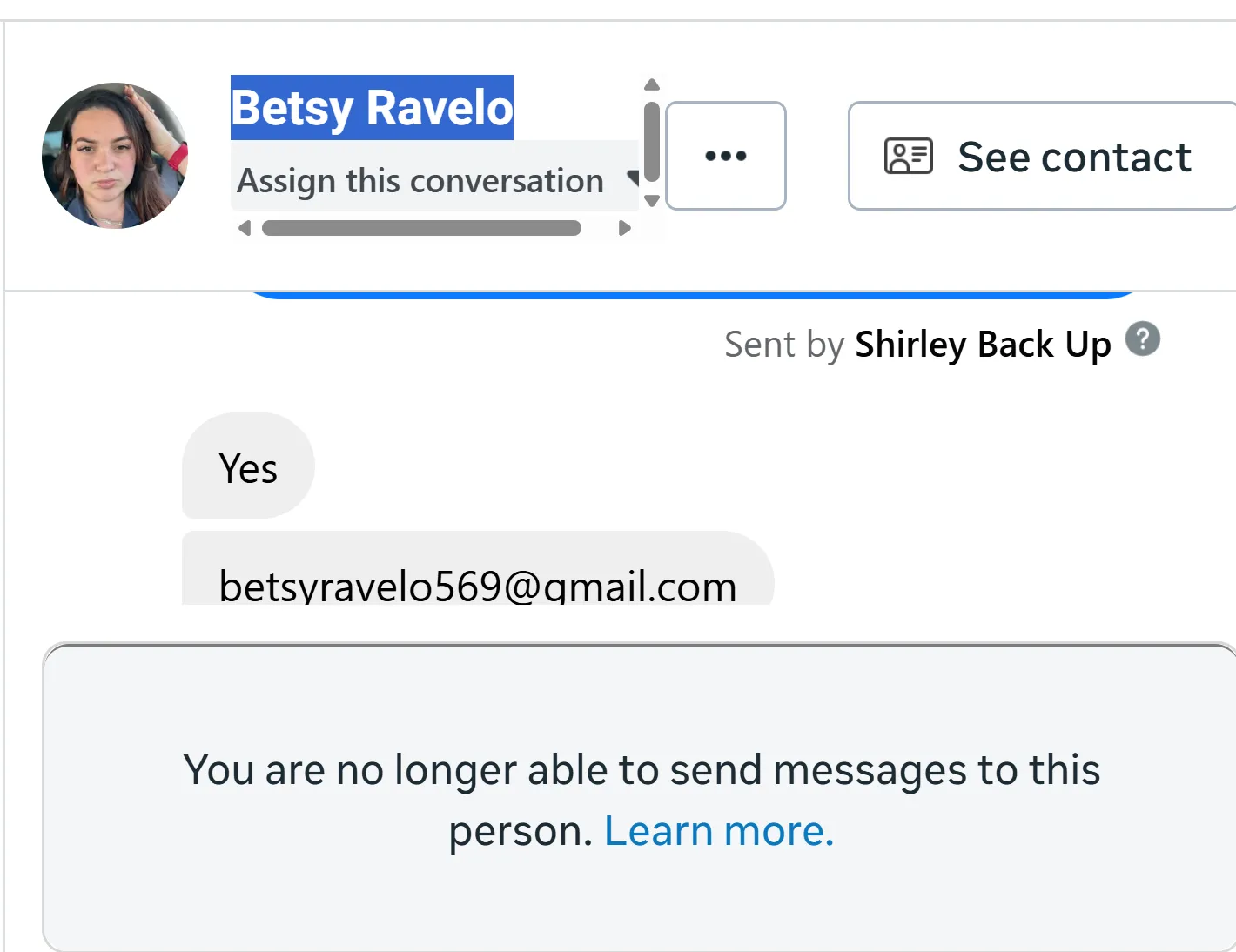Click the dropdown arrow beside Assign this conversation

point(633,178)
